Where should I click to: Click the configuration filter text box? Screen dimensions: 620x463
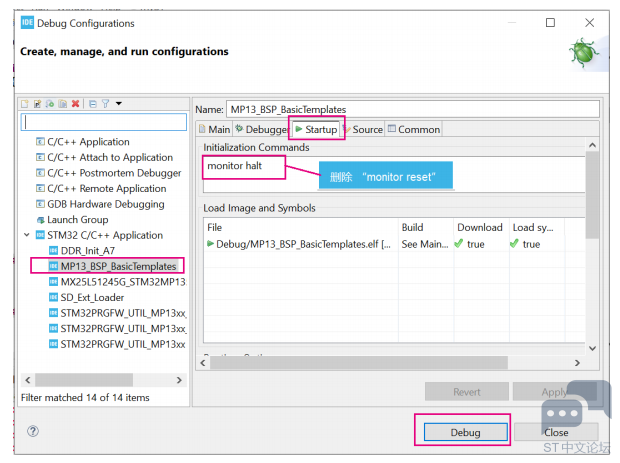click(x=104, y=122)
